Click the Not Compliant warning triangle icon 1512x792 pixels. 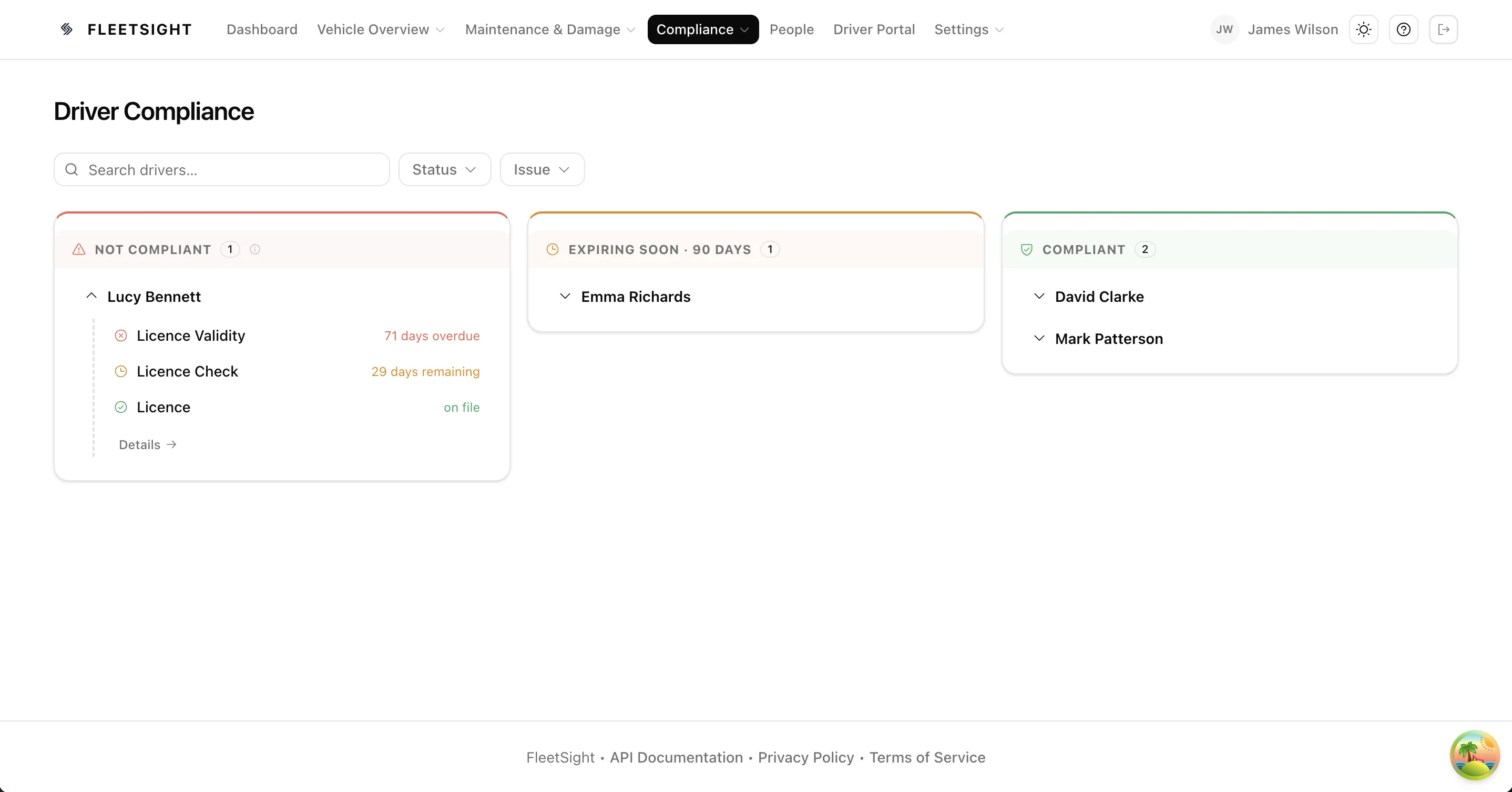coord(79,249)
